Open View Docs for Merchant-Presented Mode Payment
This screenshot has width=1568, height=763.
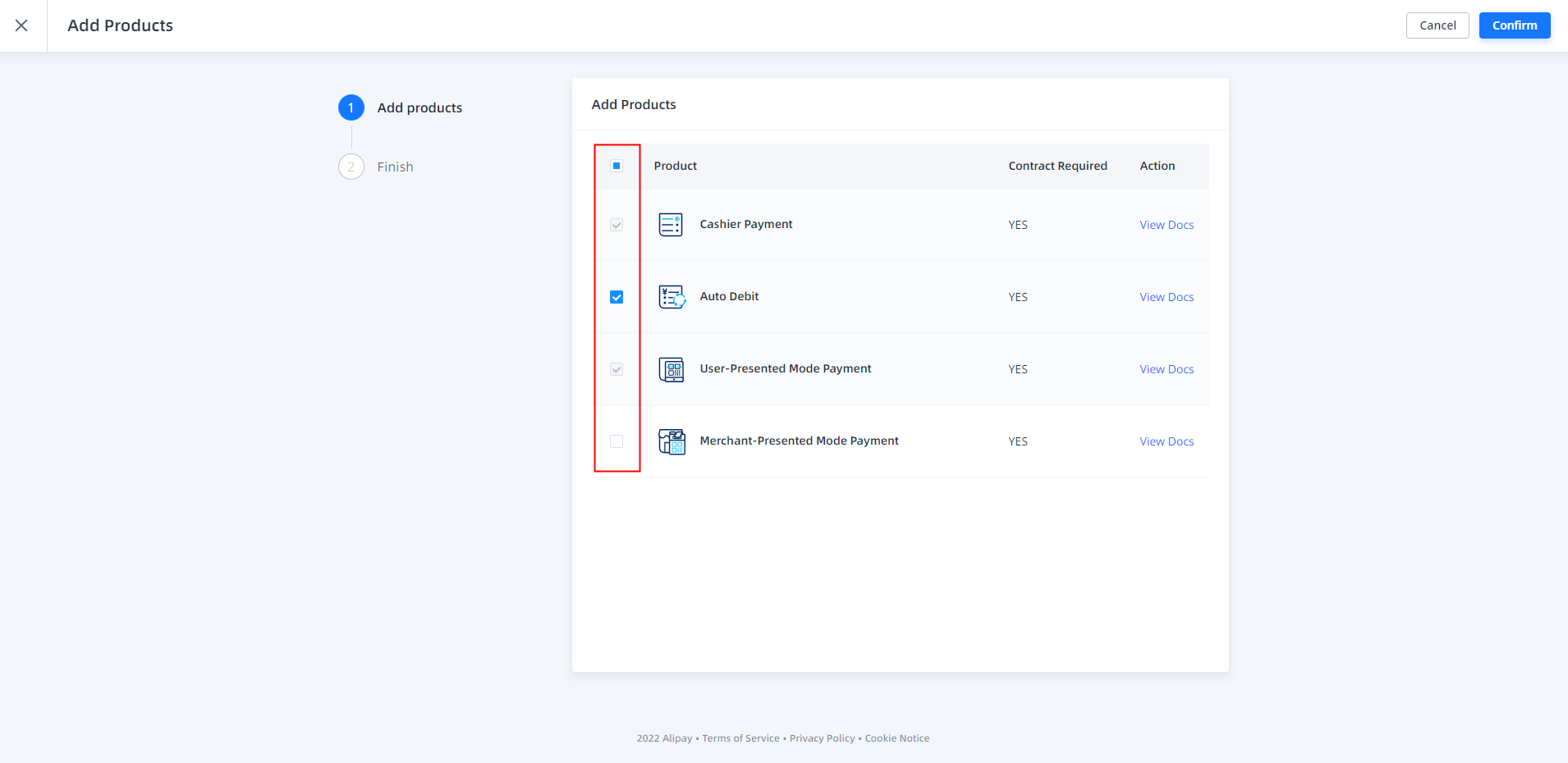1166,441
